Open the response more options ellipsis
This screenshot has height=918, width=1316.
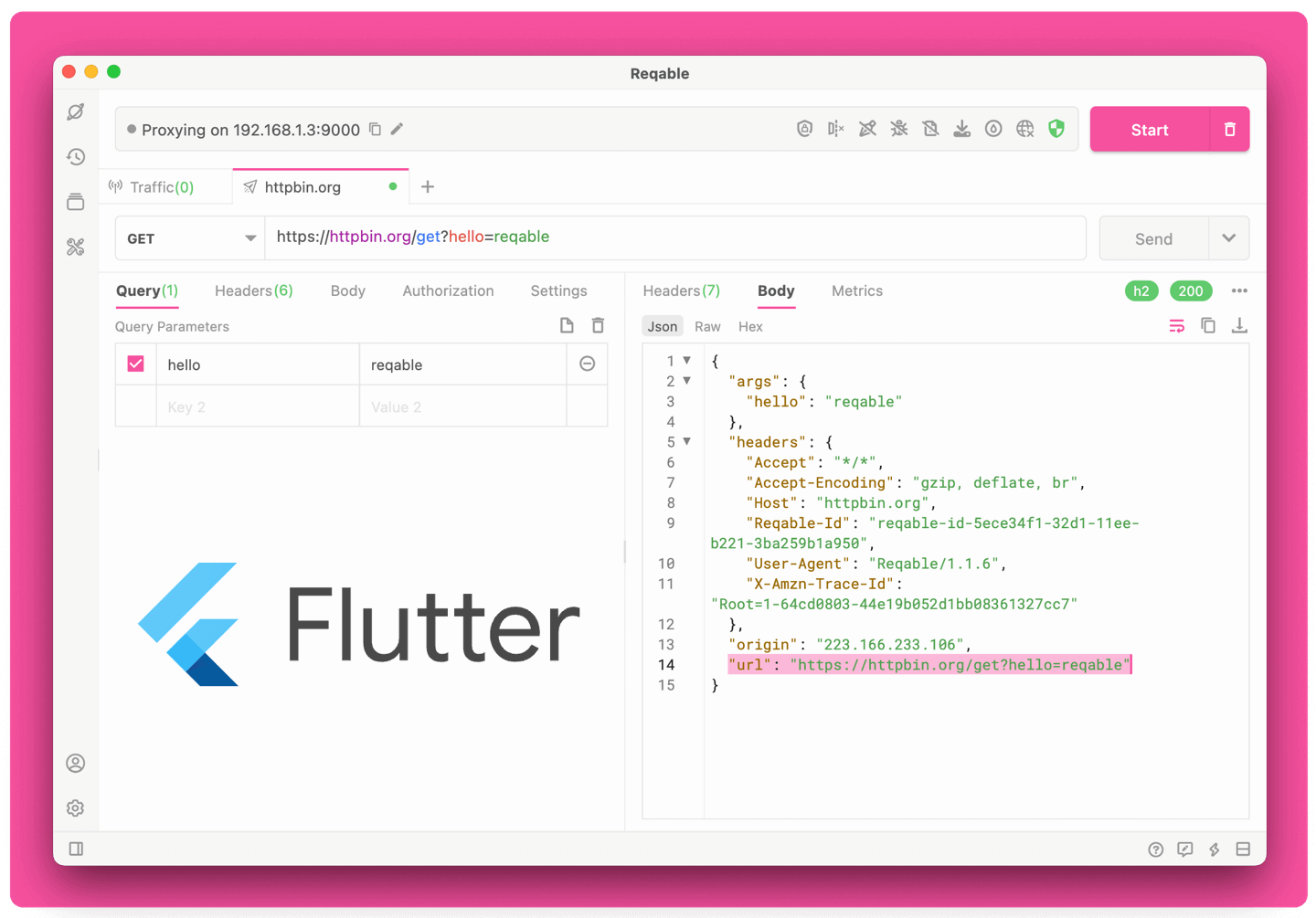1239,291
